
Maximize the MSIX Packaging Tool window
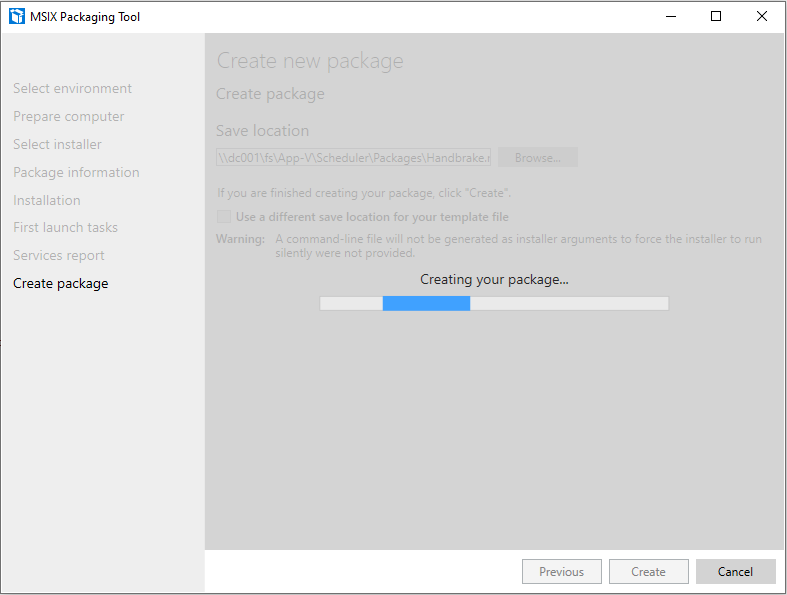(716, 16)
